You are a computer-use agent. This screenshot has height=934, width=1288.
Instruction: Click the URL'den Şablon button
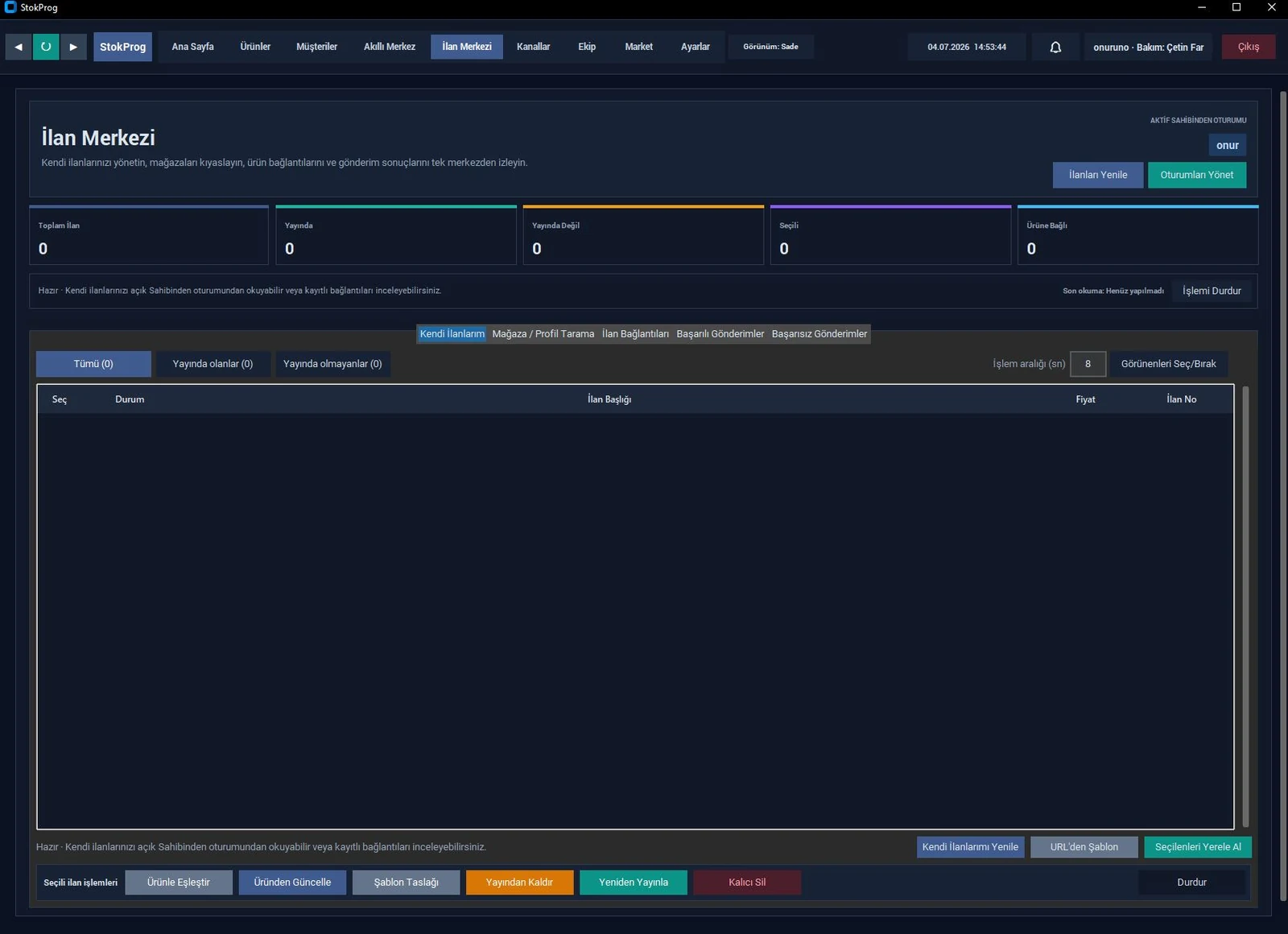coord(1084,847)
